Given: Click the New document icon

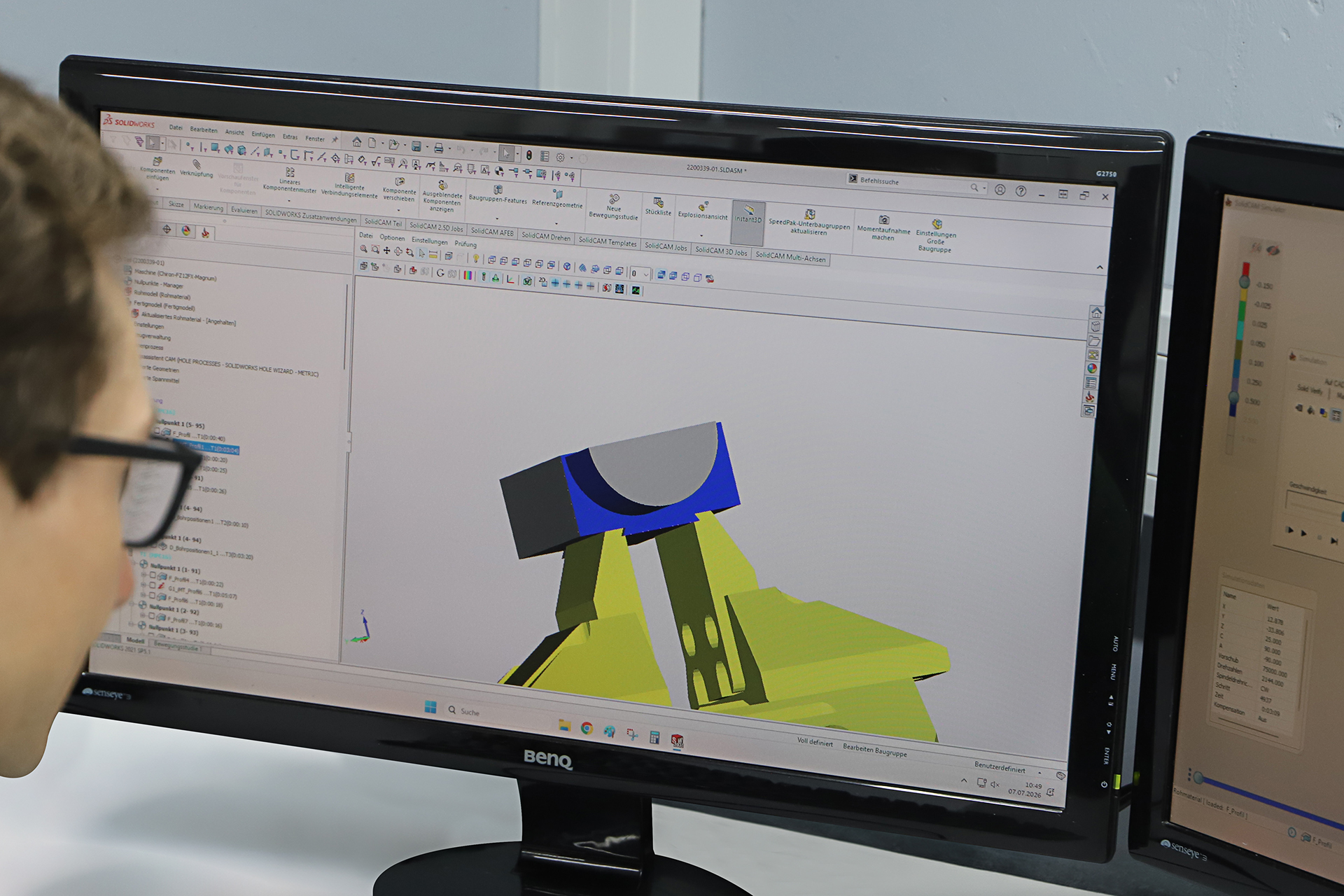Looking at the screenshot, I should [x=372, y=143].
